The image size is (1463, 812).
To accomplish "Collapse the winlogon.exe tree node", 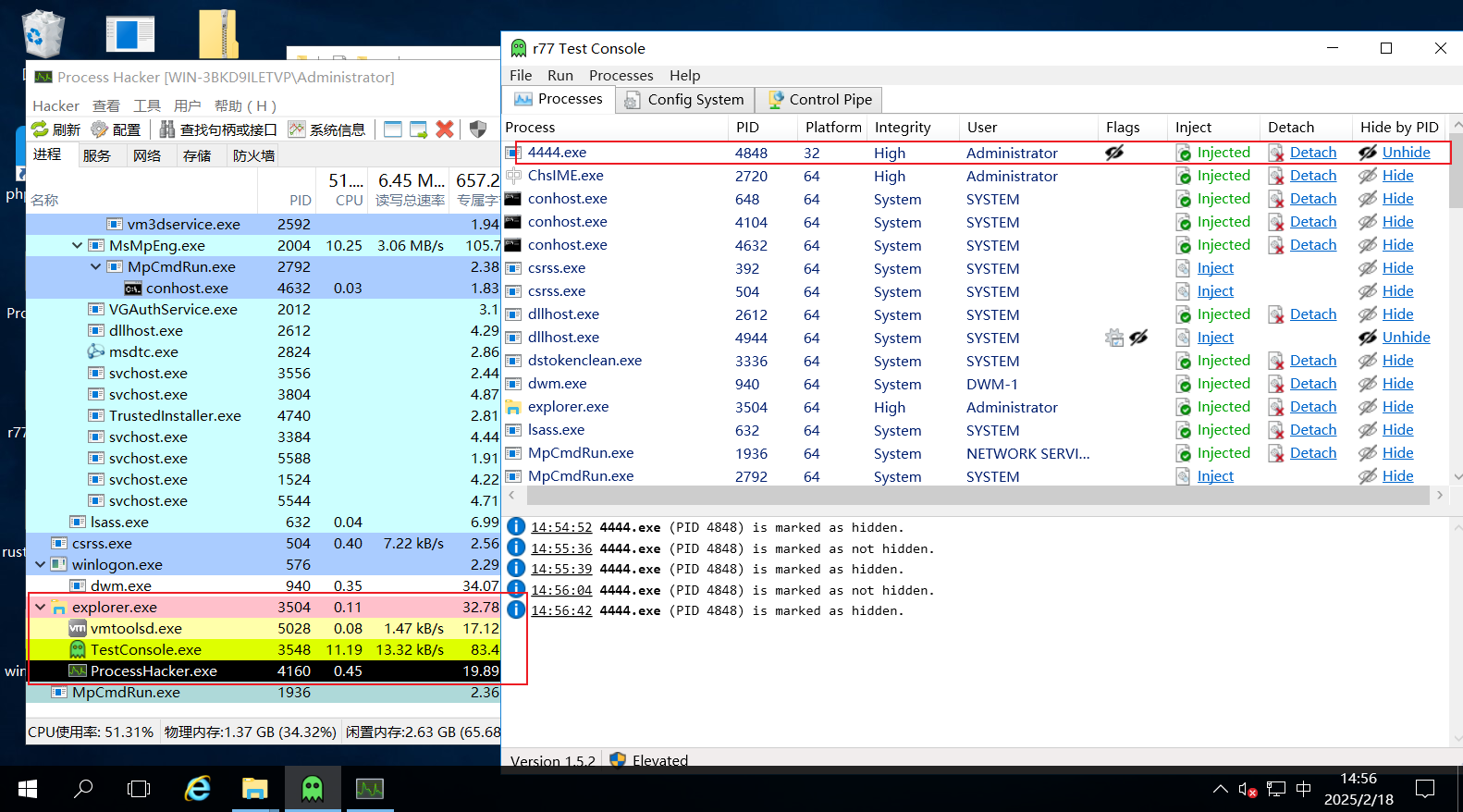I will pyautogui.click(x=41, y=565).
